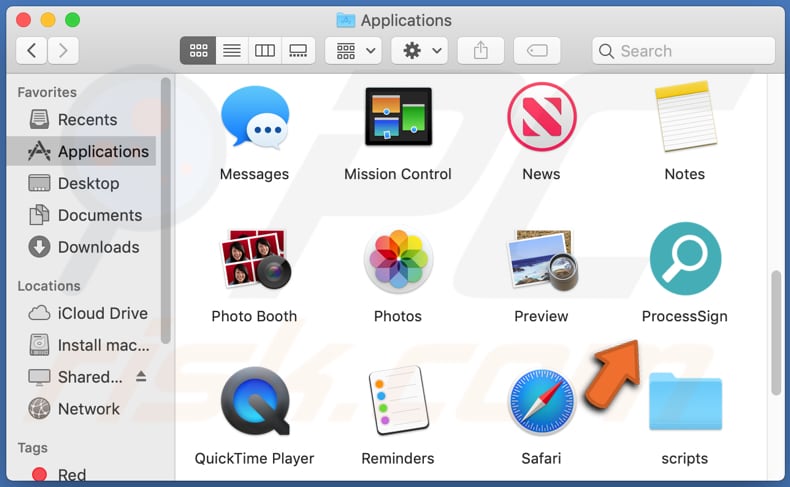Click the sidebar vertical scrollbar
Screen dimensions: 790x487
click(165, 210)
